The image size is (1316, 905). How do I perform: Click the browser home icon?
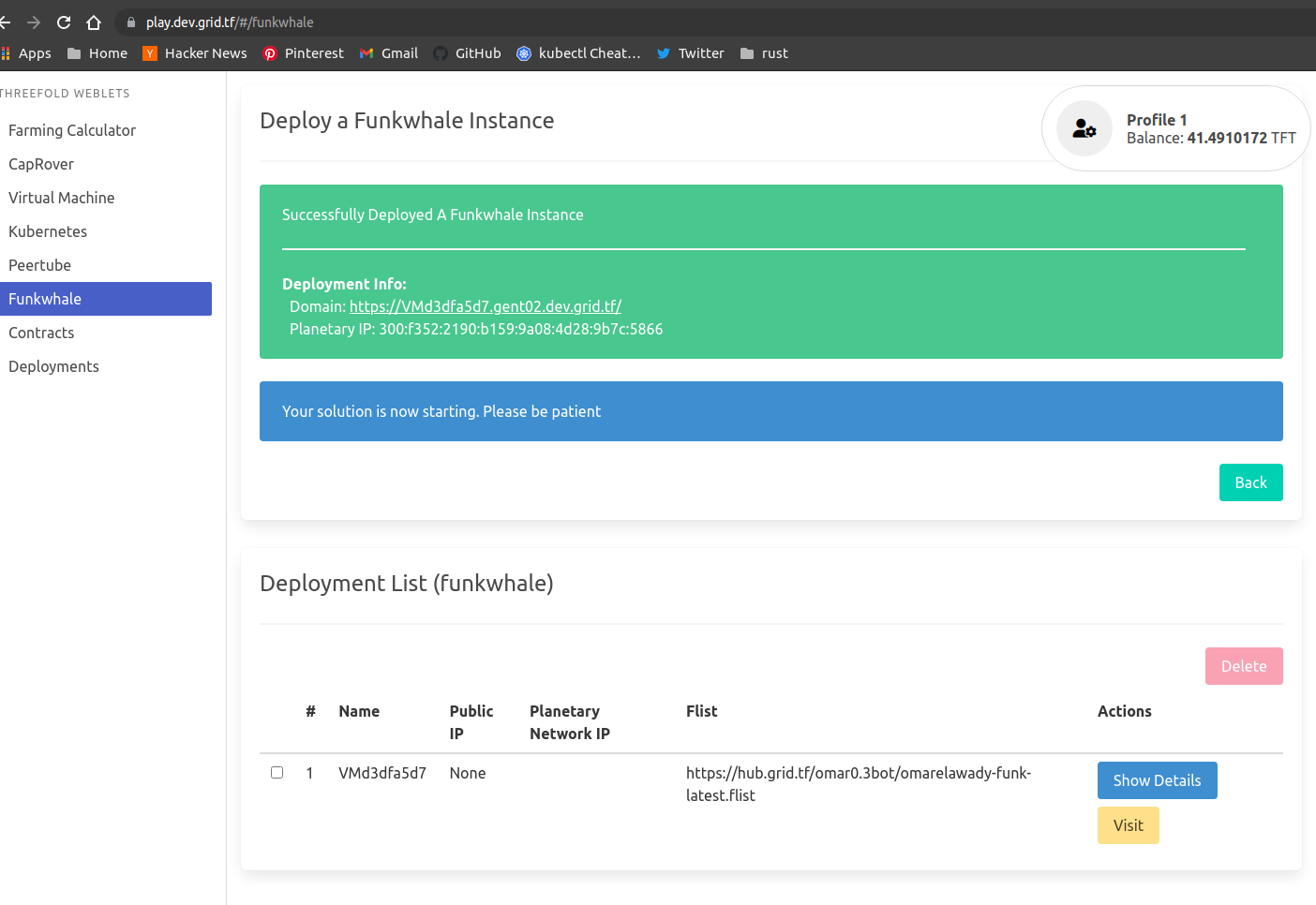pos(94,22)
